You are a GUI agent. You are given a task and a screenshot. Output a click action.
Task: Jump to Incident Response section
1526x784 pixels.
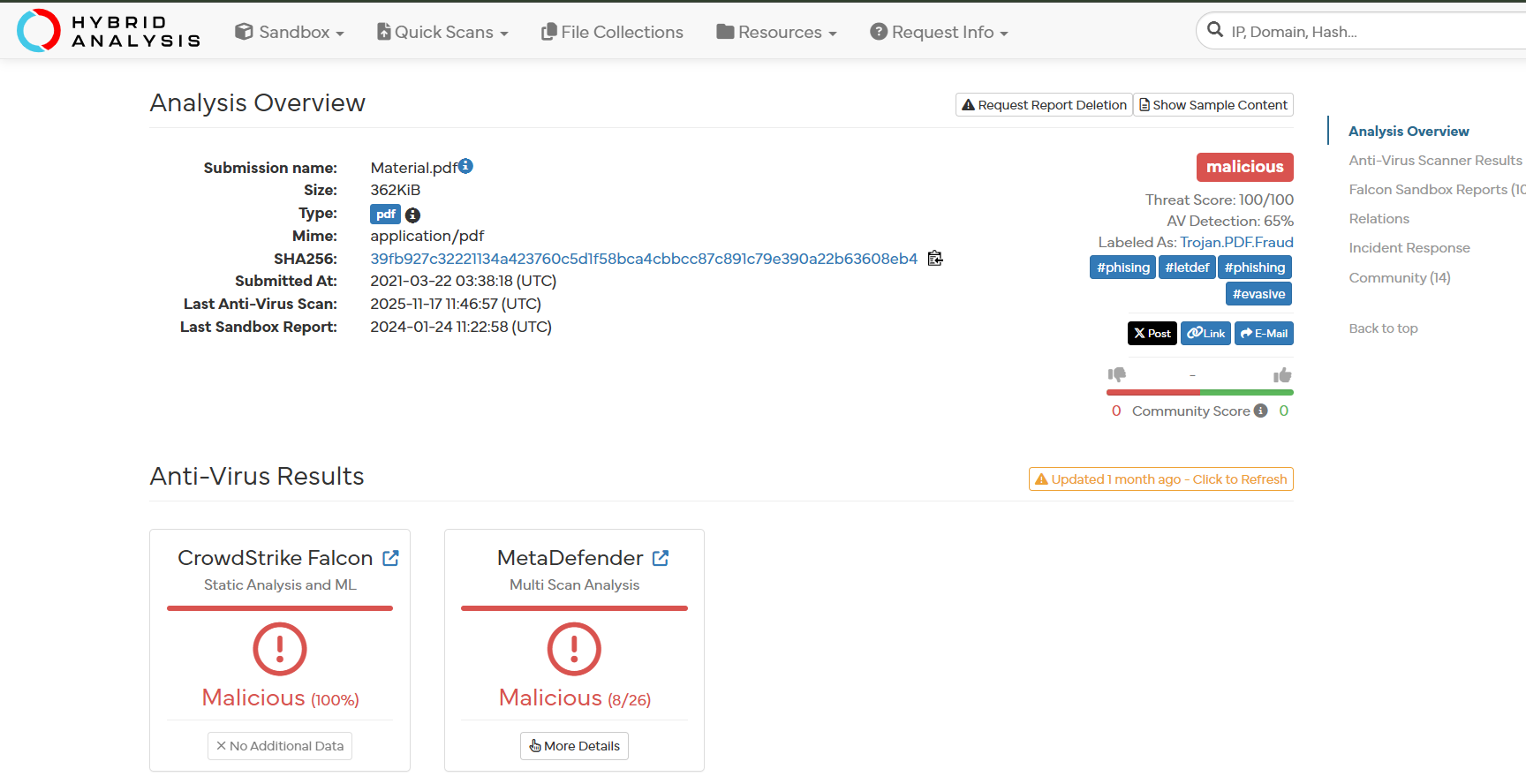(1409, 248)
